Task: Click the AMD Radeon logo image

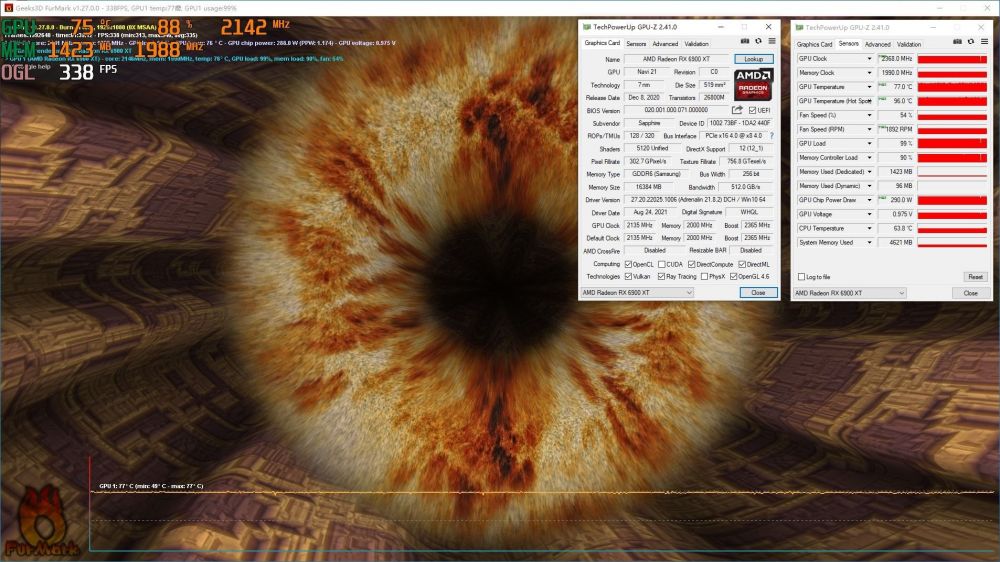Action: click(x=753, y=84)
